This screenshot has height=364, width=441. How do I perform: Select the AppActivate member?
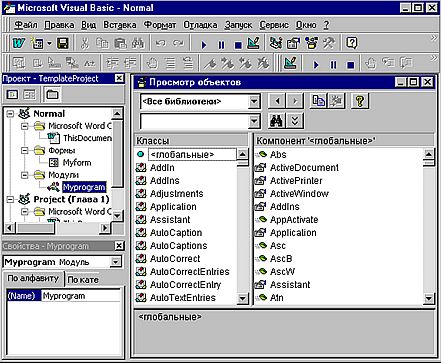[294, 220]
